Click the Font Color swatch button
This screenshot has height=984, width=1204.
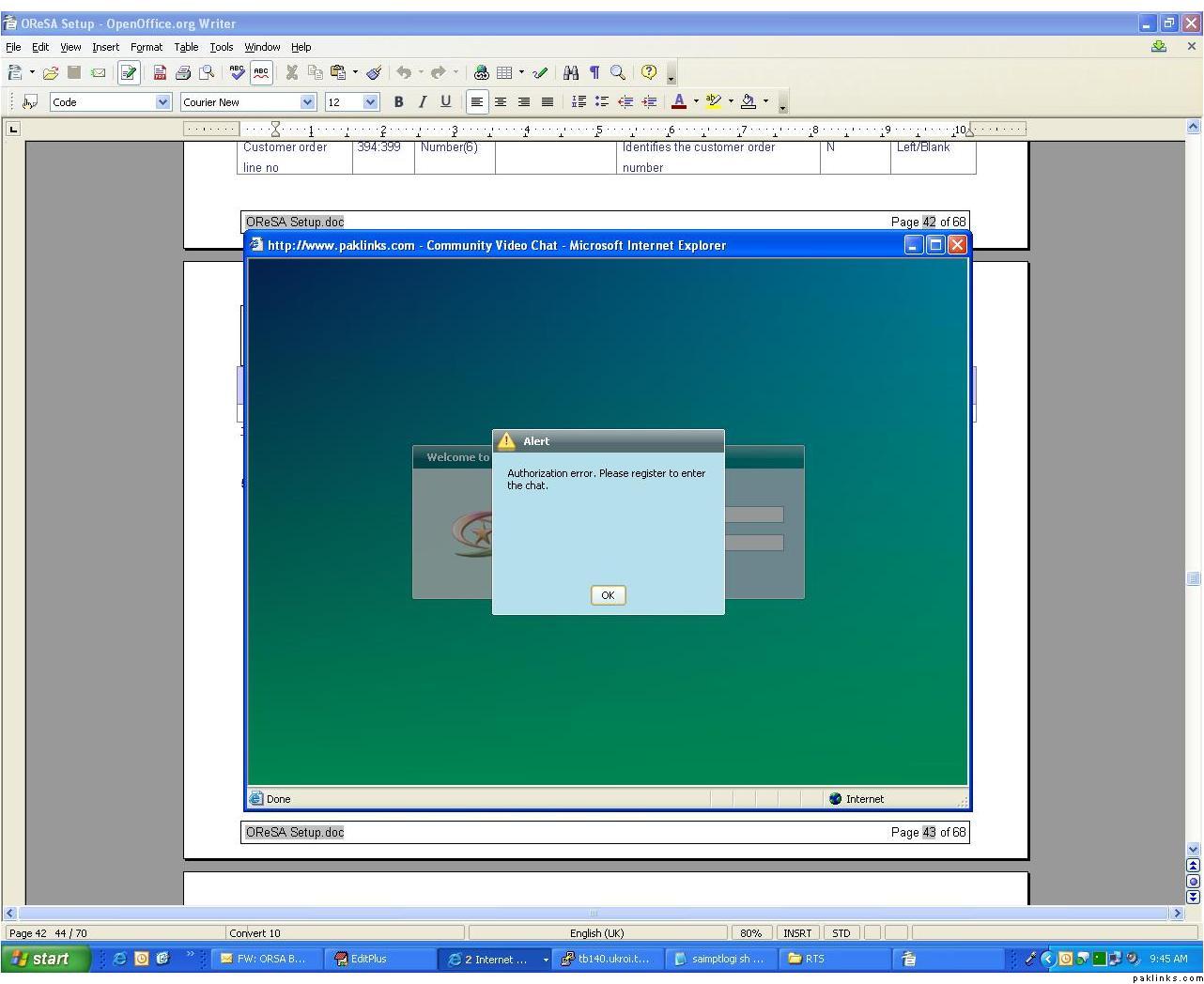679,101
